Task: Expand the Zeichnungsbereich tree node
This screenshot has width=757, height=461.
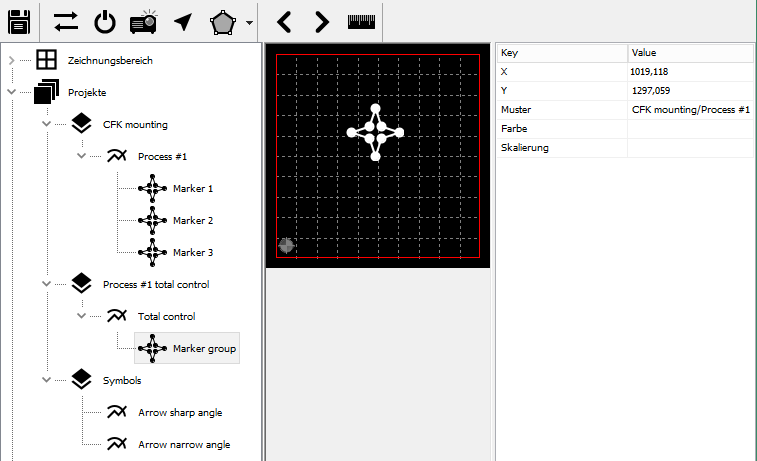Action: (x=12, y=60)
